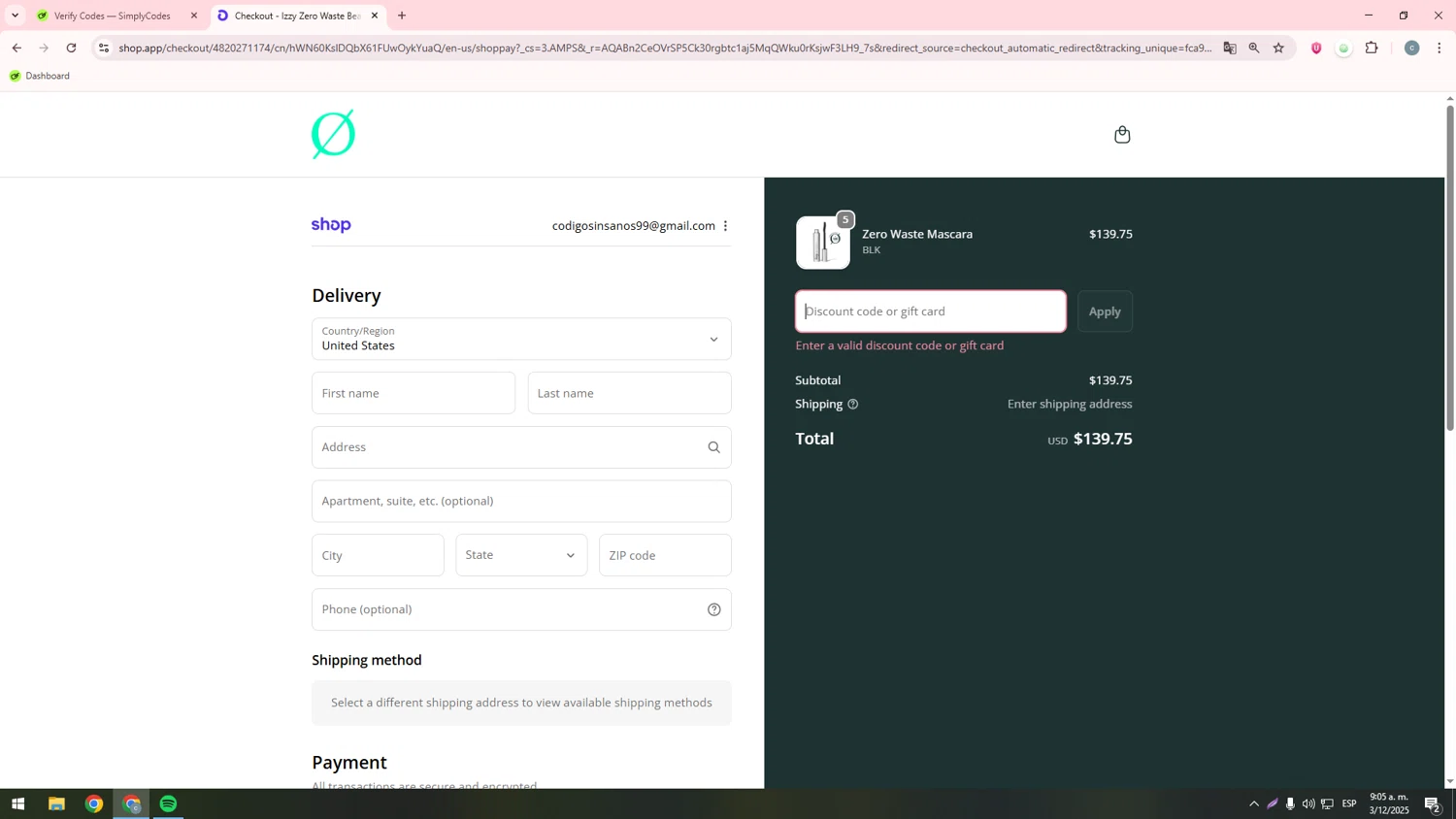This screenshot has height=819, width=1456.
Task: Open Chrome taskbar icon
Action: pos(94,803)
